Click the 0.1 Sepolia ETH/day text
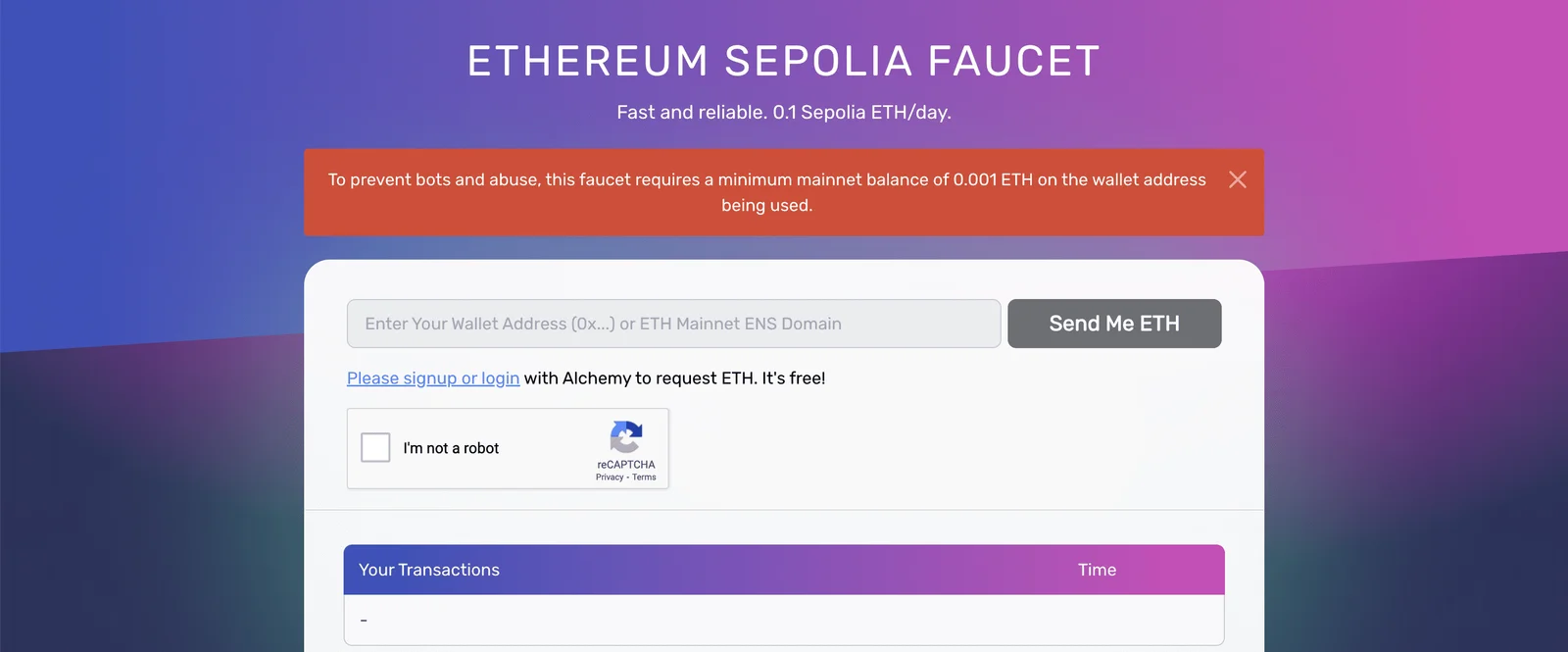This screenshot has width=1568, height=652. 862,112
